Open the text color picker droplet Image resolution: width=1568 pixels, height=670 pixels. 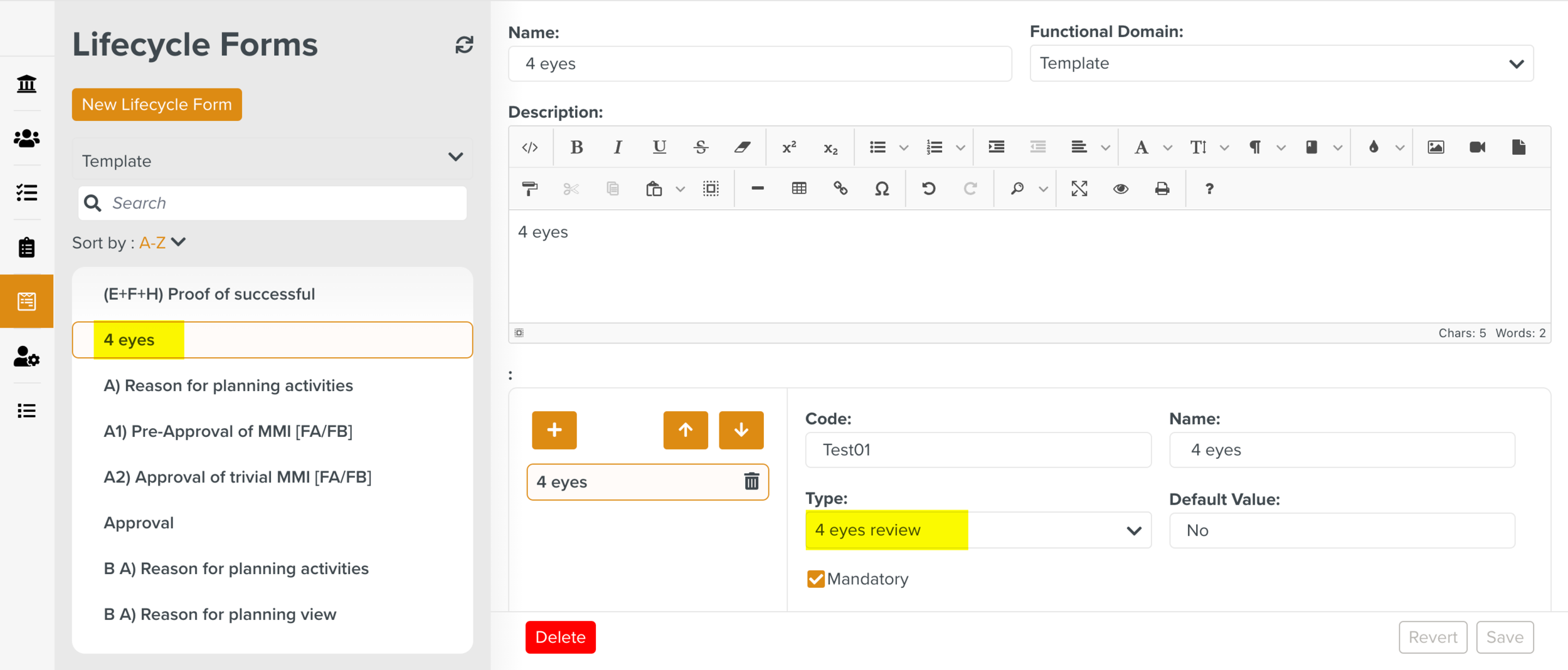point(1373,147)
